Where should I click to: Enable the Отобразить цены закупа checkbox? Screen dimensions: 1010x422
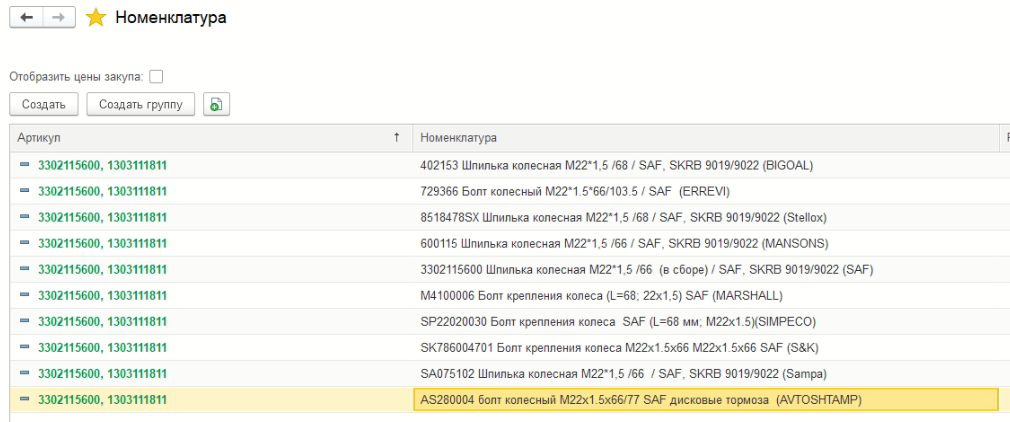tap(156, 77)
